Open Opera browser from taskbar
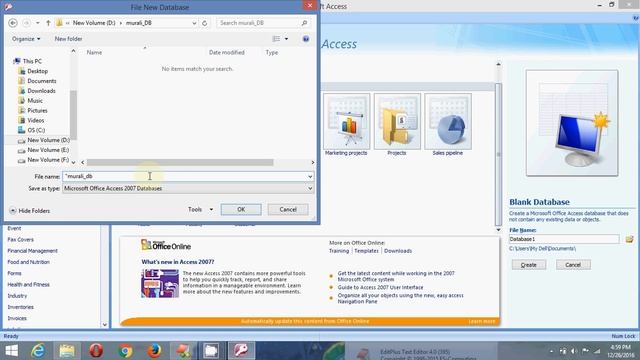The width and height of the screenshot is (640, 360). [96, 351]
